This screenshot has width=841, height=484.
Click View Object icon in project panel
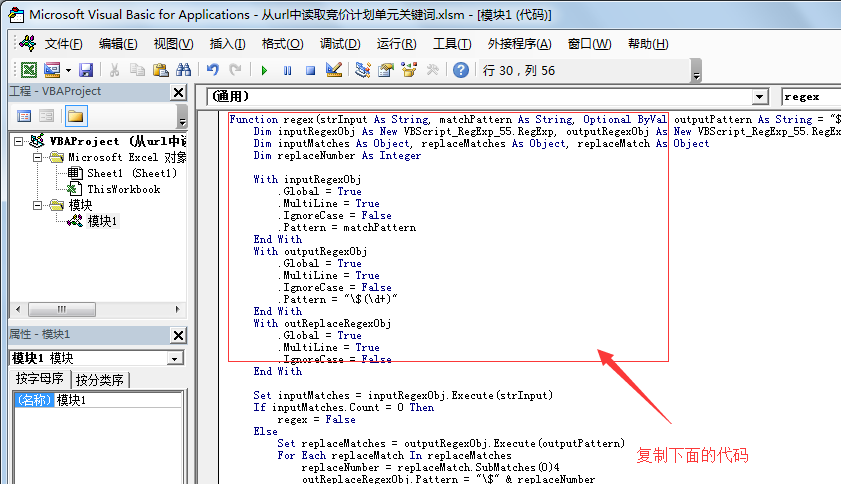point(47,116)
